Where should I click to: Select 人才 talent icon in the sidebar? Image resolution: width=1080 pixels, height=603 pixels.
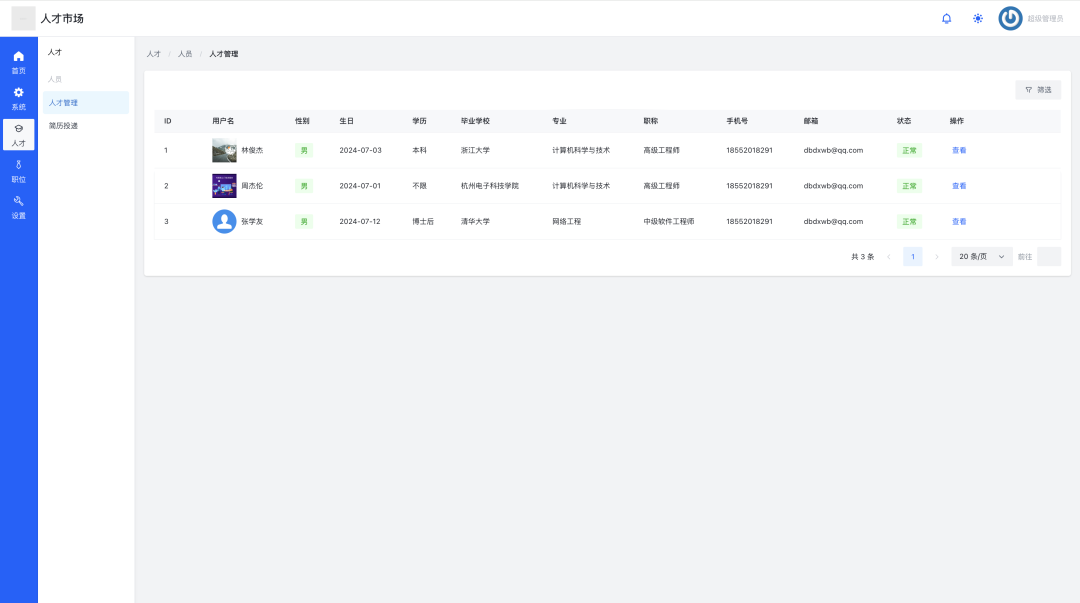18,135
